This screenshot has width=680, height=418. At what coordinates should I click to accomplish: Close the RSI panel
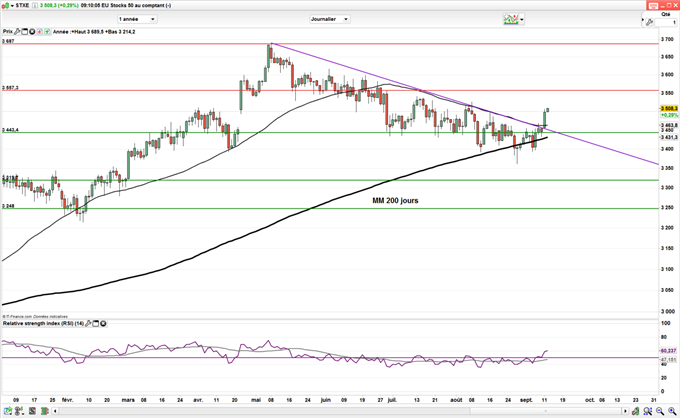coord(103,323)
